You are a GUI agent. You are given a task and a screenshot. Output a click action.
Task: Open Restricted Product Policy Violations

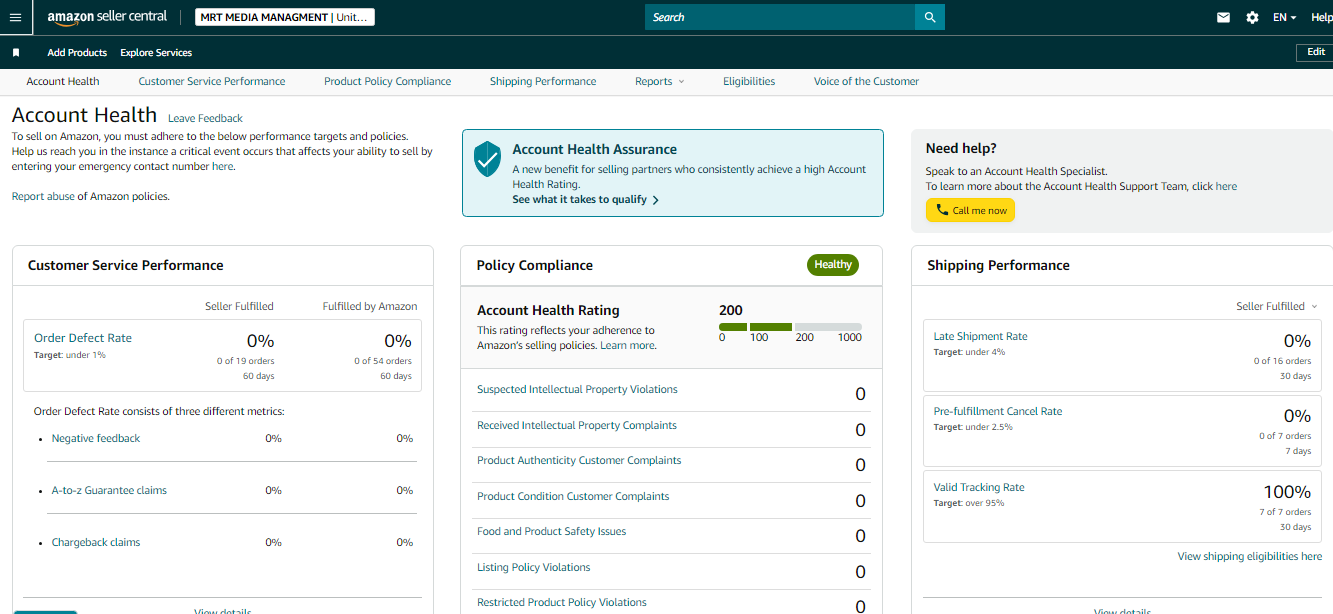tap(562, 602)
